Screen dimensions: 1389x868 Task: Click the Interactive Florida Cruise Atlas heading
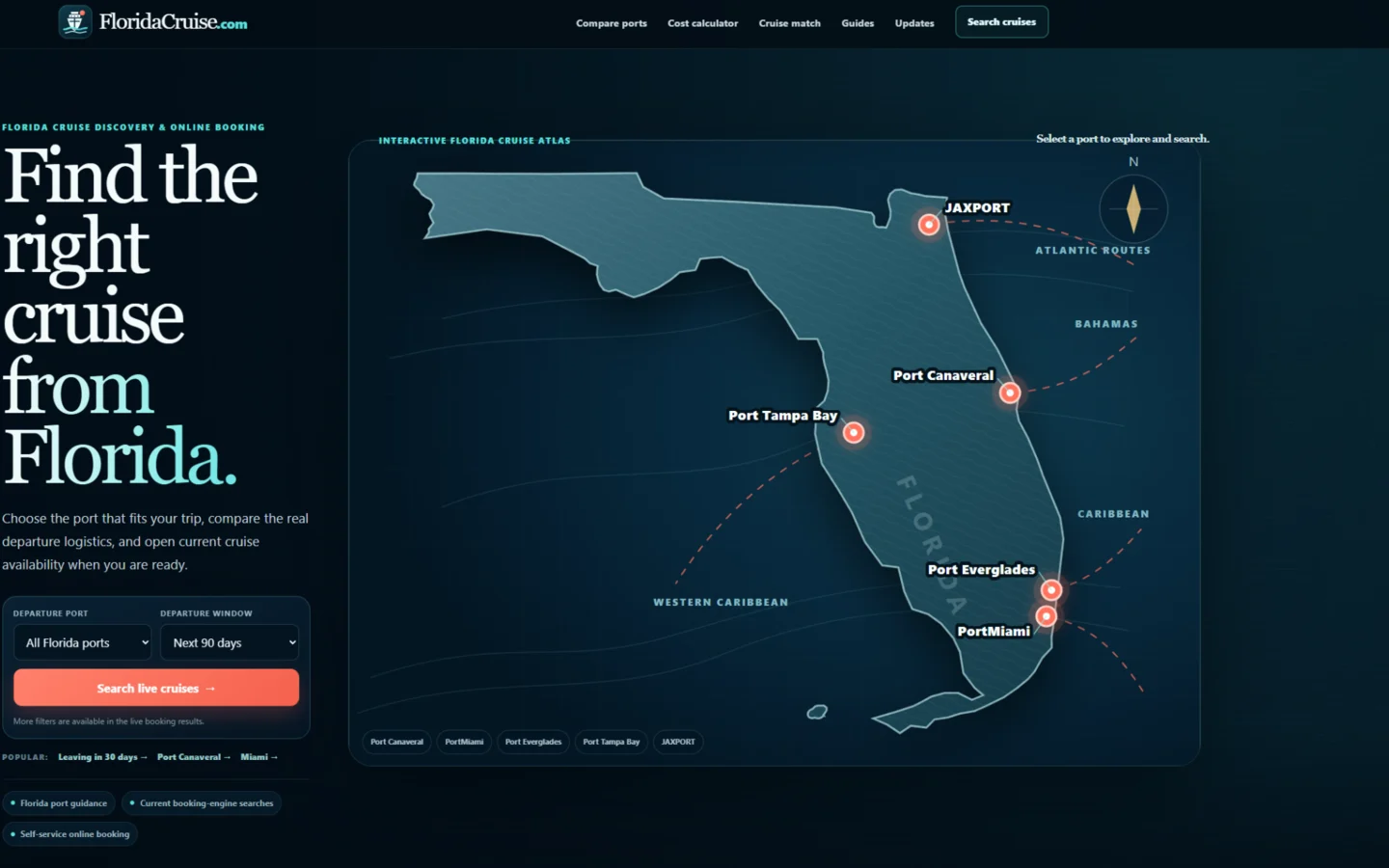[x=475, y=141]
